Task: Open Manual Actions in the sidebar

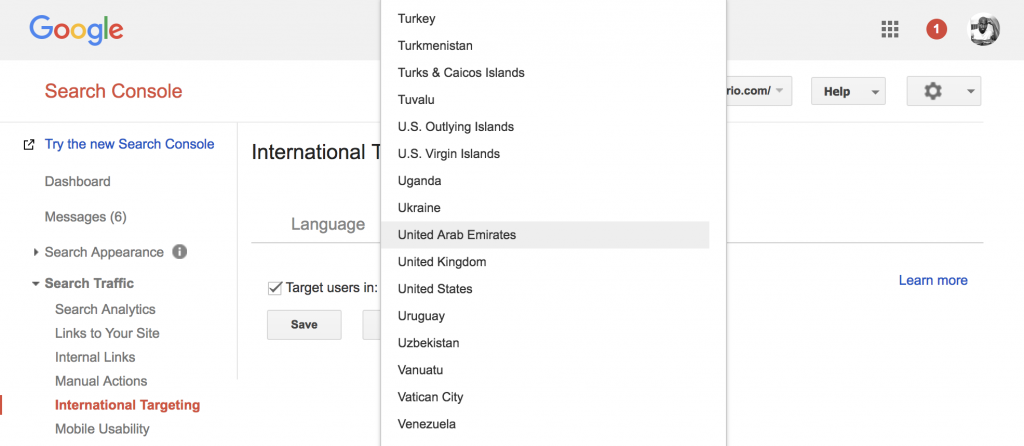Action: pos(101,381)
